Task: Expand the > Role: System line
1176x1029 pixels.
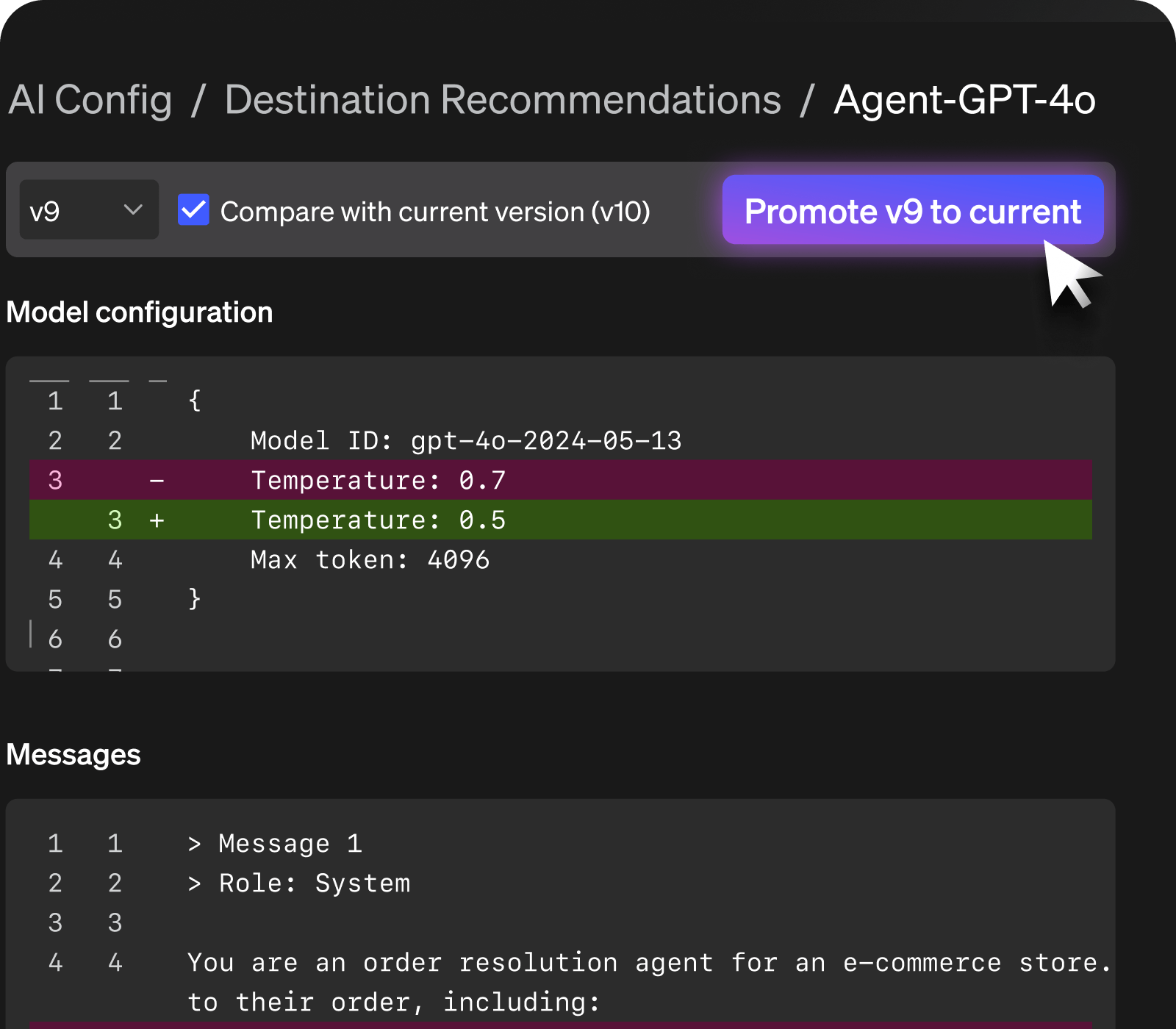Action: (298, 883)
